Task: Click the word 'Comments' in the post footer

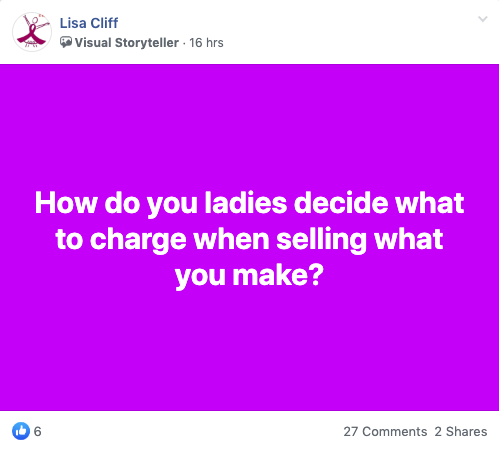Action: point(395,431)
